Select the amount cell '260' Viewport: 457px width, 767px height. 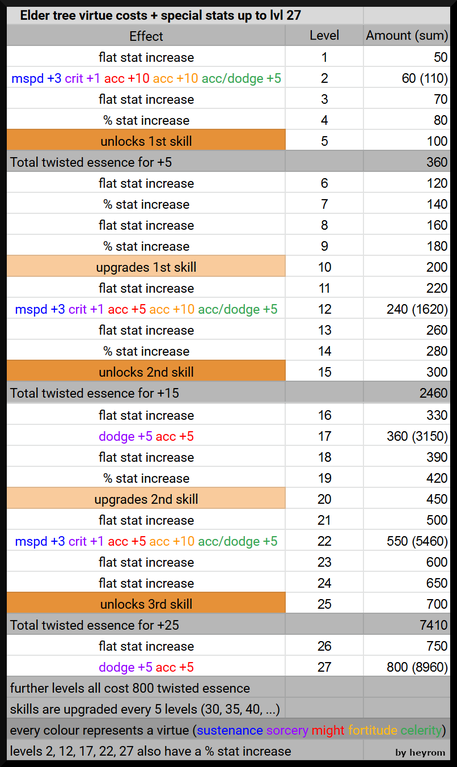coord(407,331)
